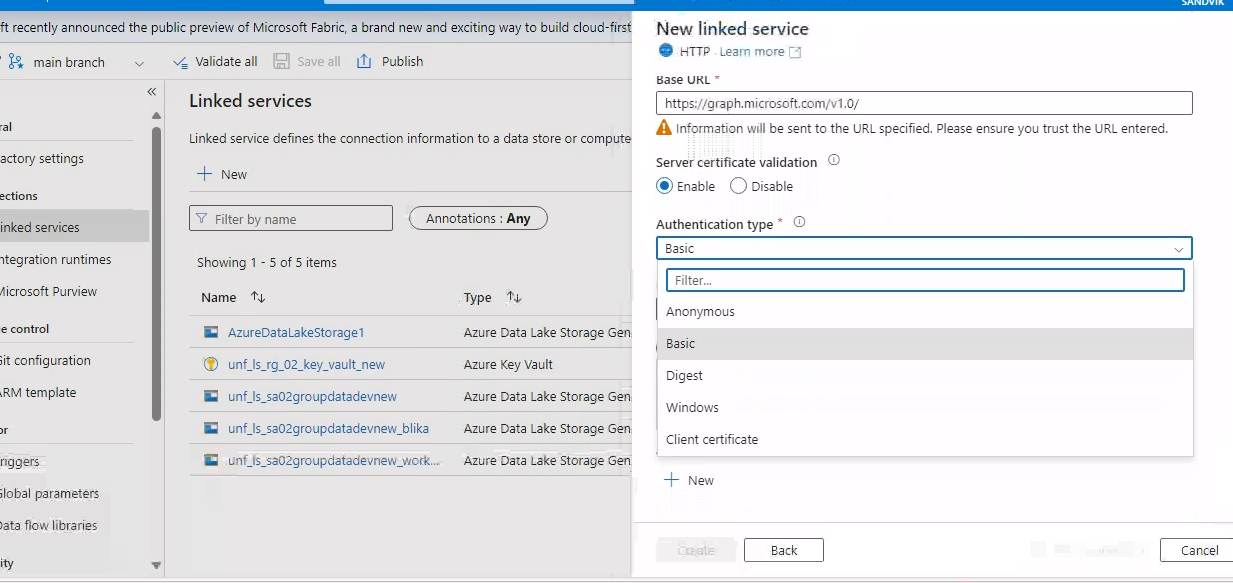
Task: Open the Learn more link
Action: coord(751,52)
